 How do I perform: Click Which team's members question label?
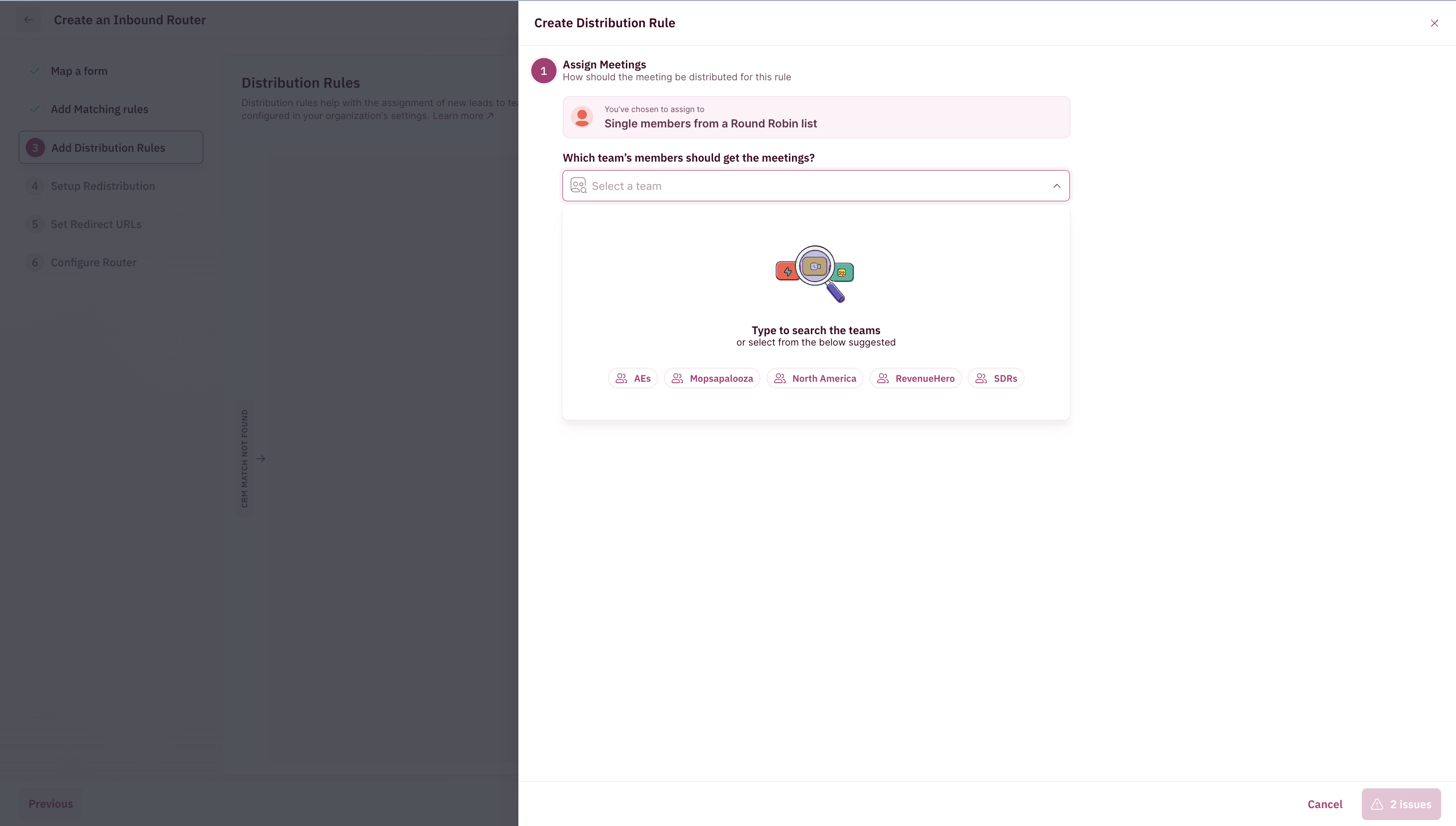[688, 158]
